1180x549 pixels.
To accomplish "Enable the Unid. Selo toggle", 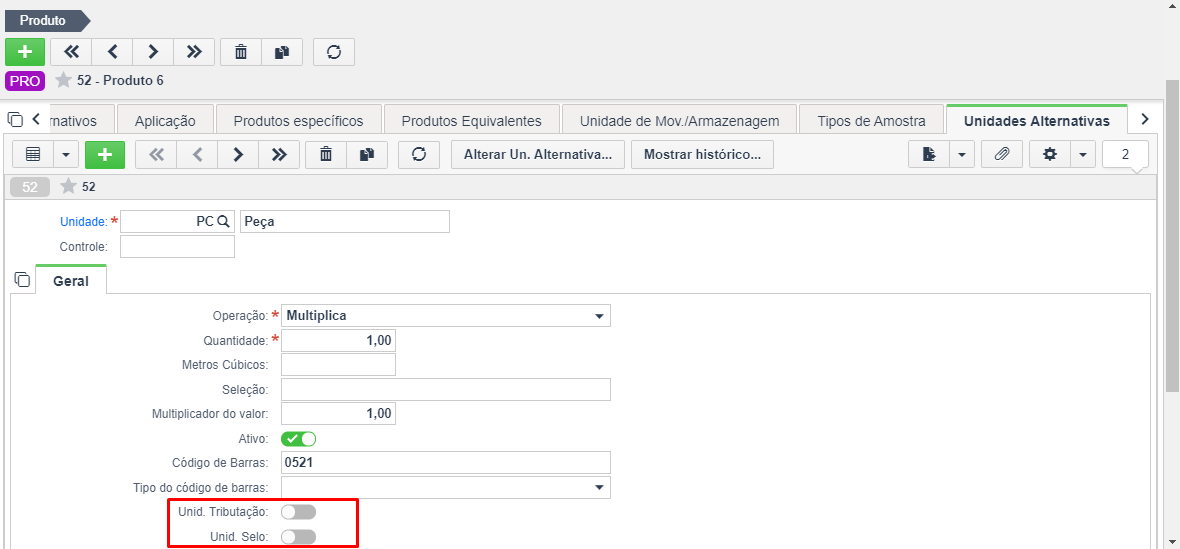I will coord(298,536).
